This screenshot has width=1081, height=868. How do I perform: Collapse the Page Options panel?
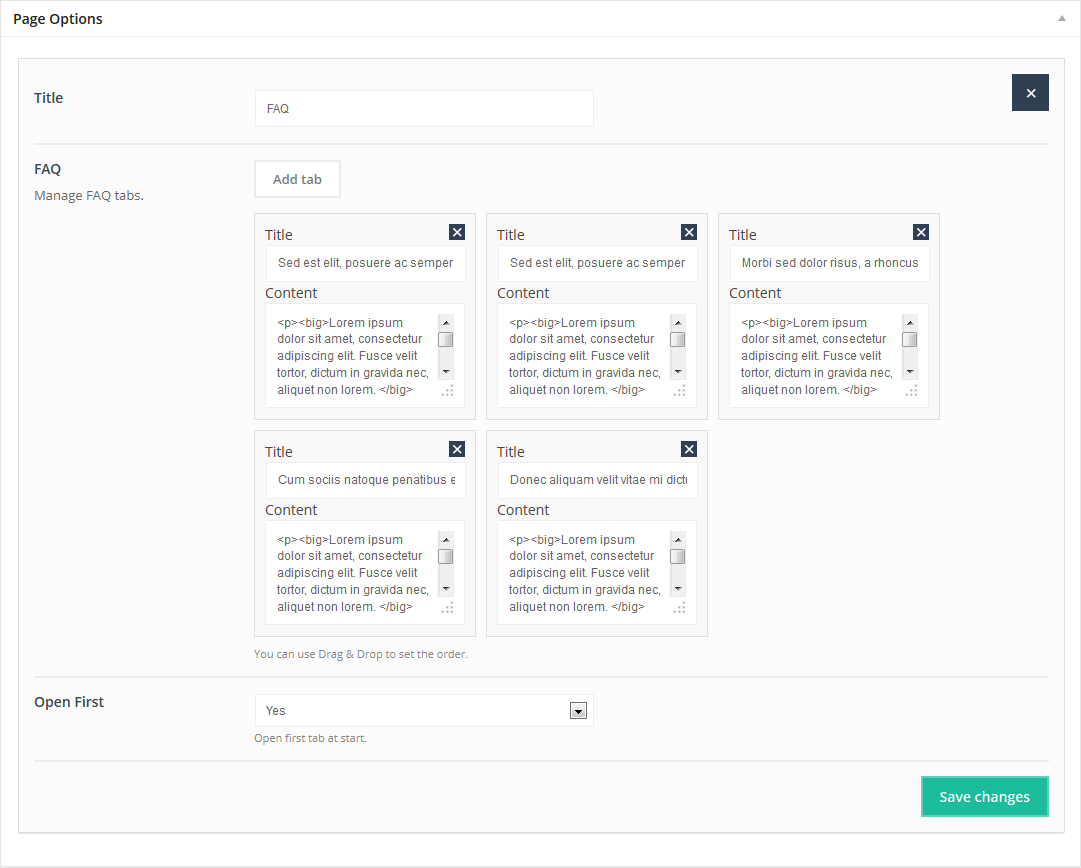(x=1061, y=19)
